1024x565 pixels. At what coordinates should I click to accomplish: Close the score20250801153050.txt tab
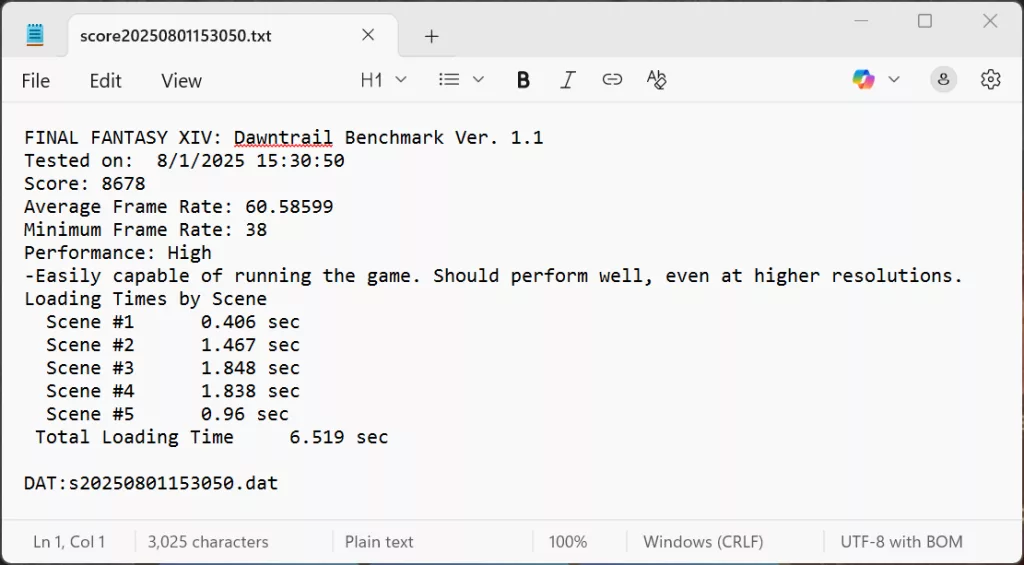tap(368, 35)
